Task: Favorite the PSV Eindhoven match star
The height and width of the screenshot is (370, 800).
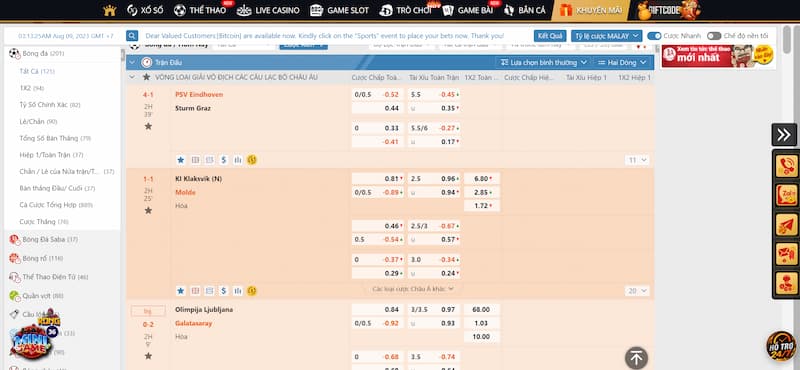Action: tap(148, 126)
